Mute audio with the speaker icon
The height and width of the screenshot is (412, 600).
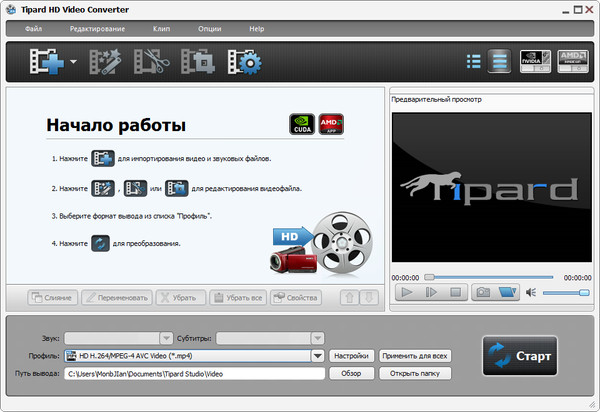532,292
